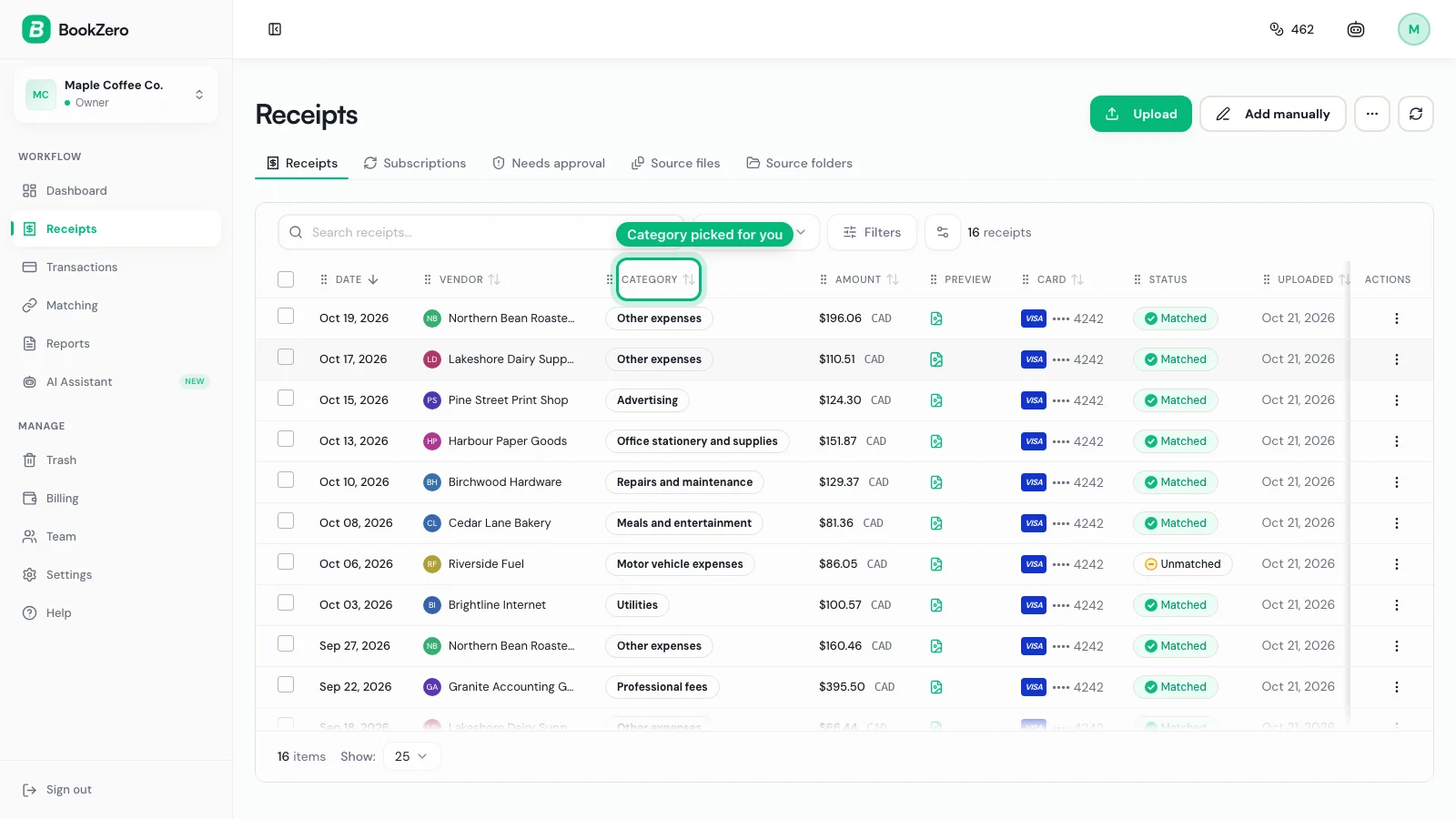1456x819 pixels.
Task: Preview the Northern Bean $196.06 receipt file
Action: [x=936, y=318]
